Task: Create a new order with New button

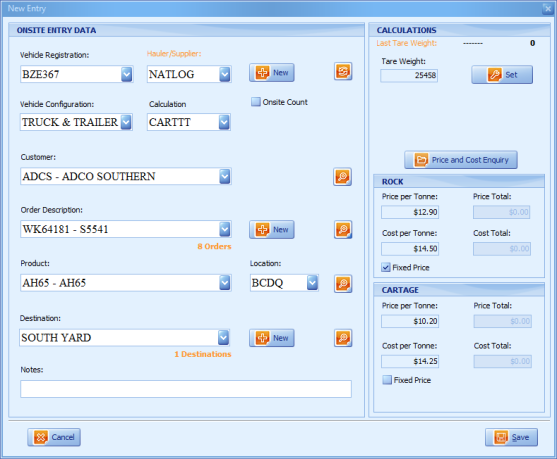Action: click(x=272, y=230)
